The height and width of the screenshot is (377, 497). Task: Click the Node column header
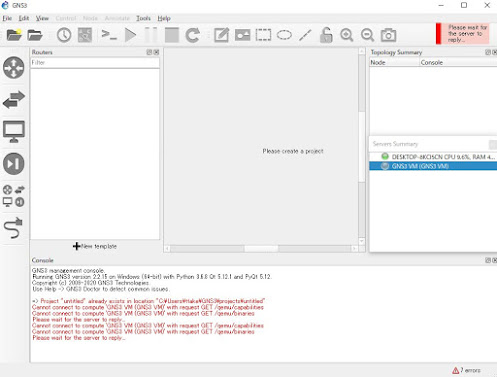pyautogui.click(x=394, y=62)
